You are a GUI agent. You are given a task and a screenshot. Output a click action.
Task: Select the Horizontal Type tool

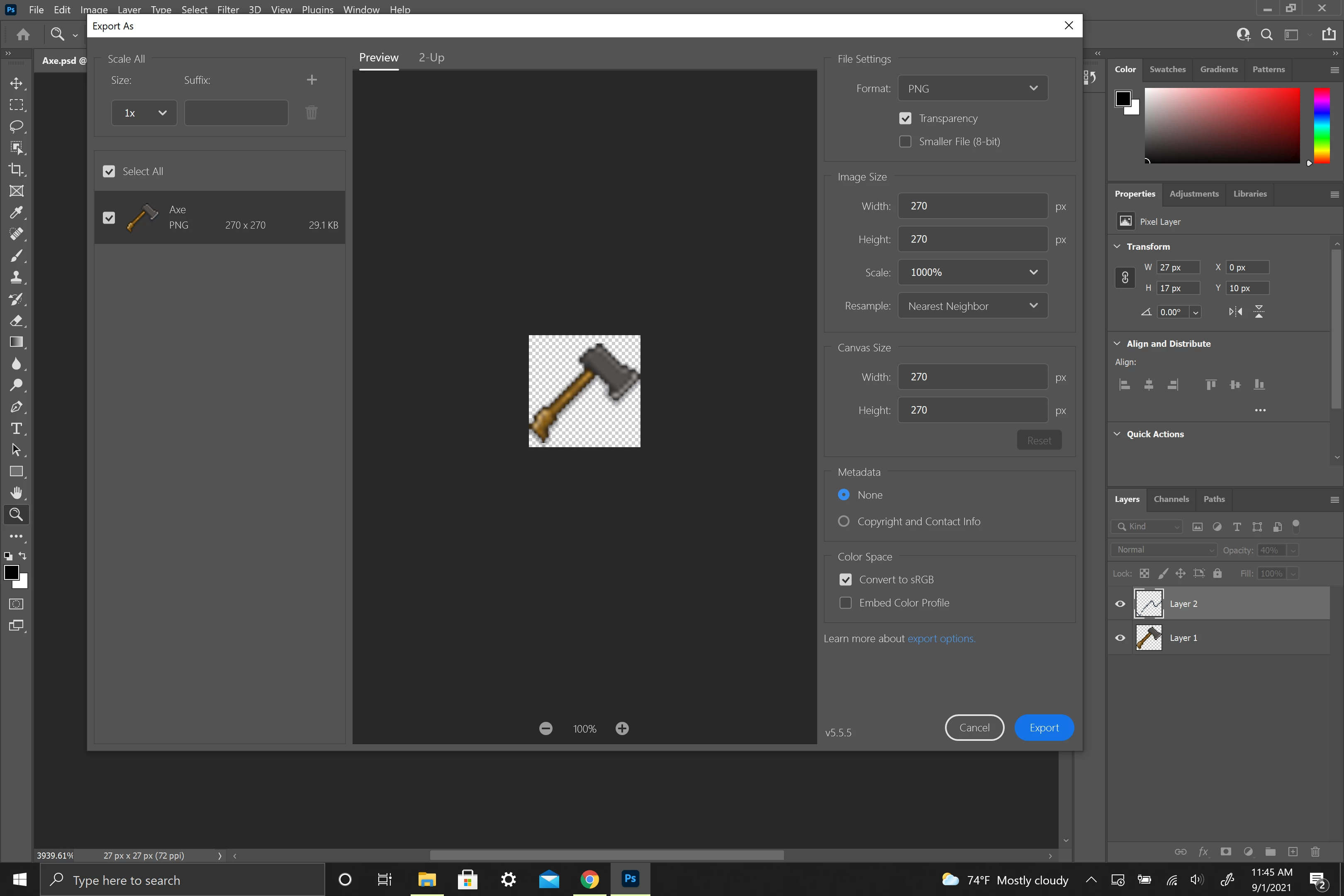pos(17,429)
